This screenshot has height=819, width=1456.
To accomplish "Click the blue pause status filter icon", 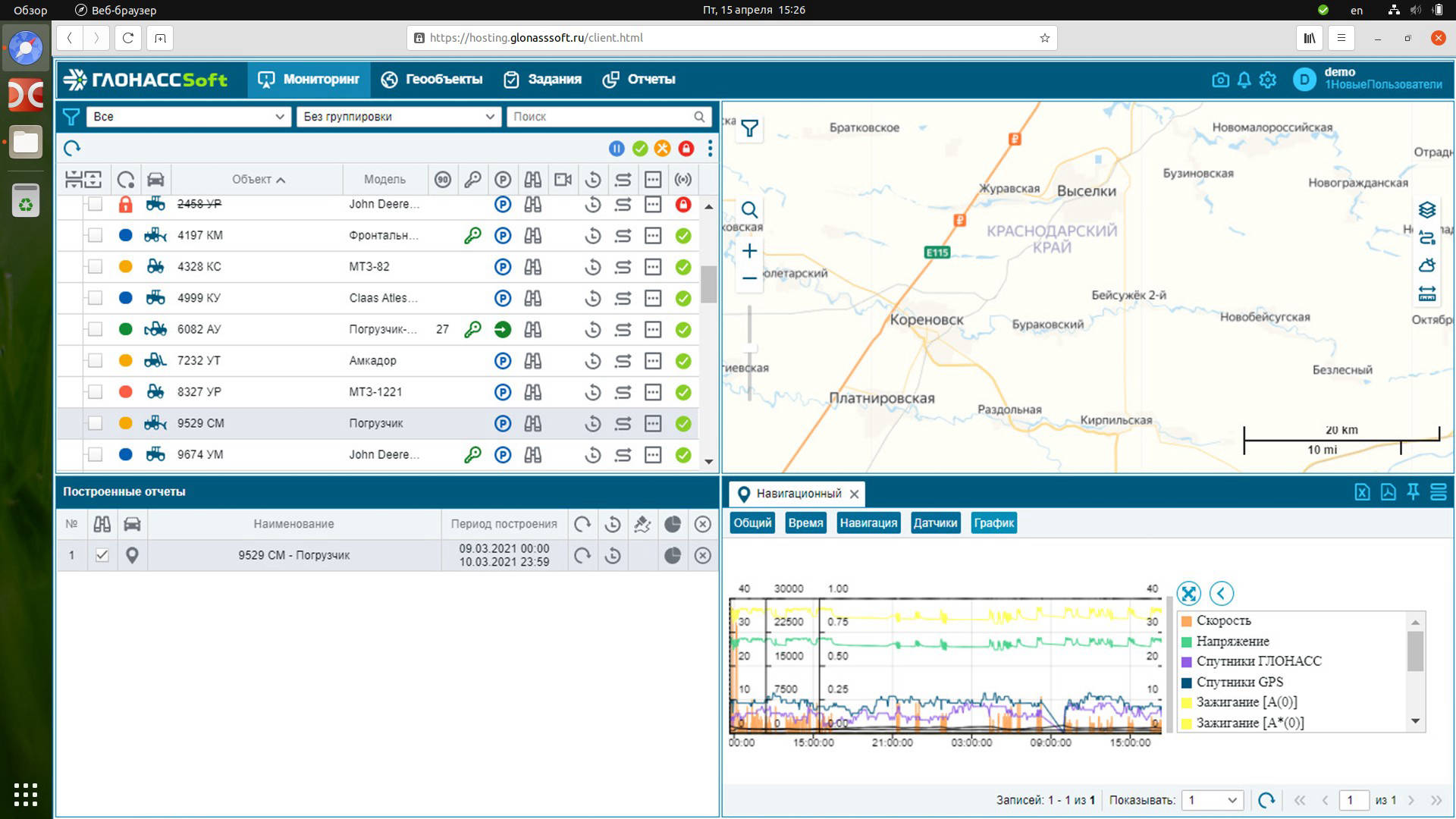I will 616,149.
